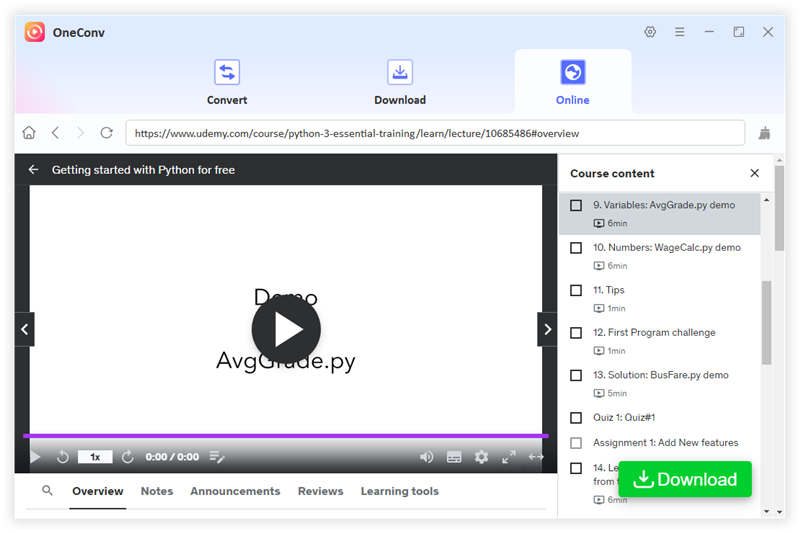Open playback speed 1x selector

click(95, 457)
